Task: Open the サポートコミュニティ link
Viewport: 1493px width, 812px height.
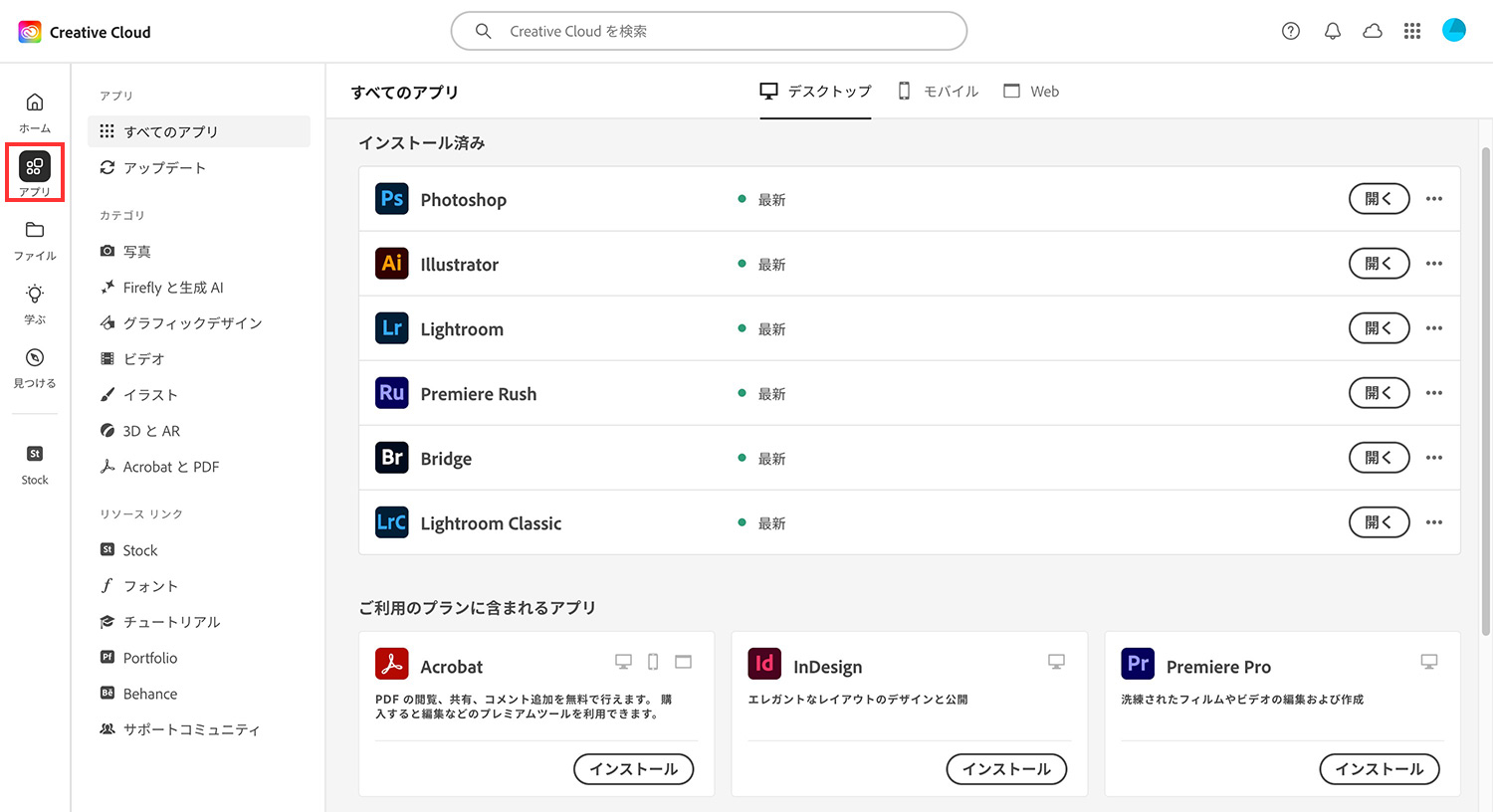Action: (180, 729)
